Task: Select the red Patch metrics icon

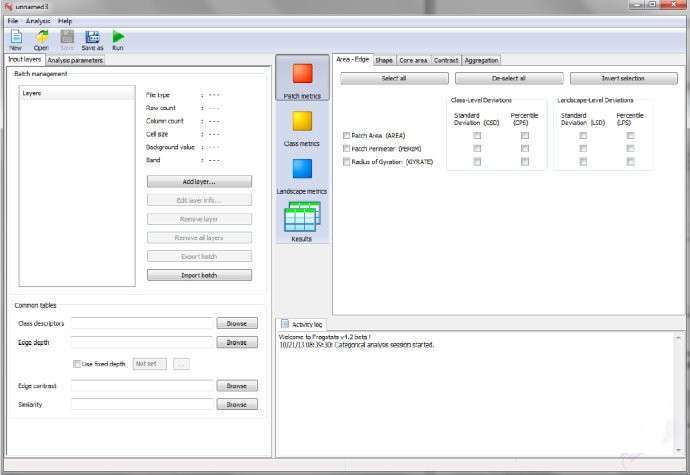Action: (x=302, y=74)
